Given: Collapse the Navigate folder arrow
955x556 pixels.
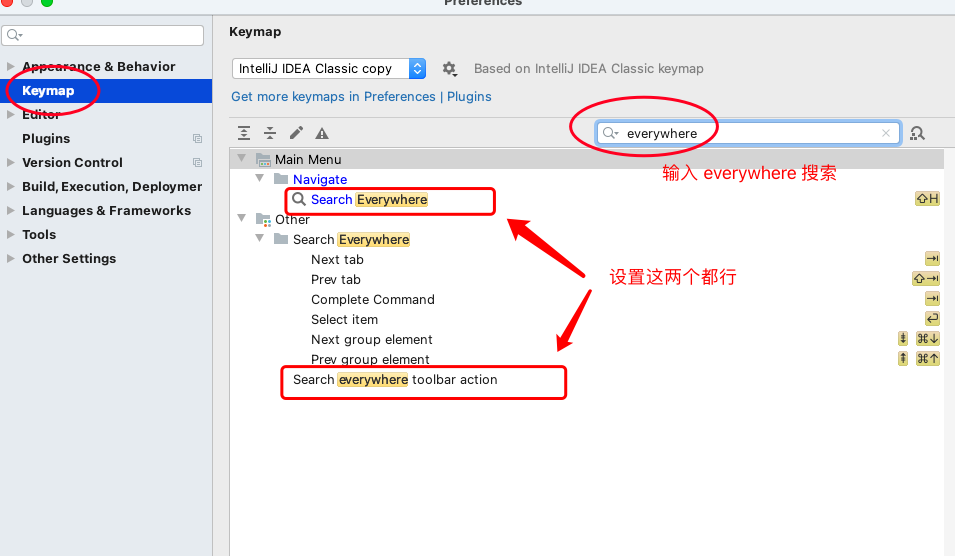Looking at the screenshot, I should click(x=260, y=178).
